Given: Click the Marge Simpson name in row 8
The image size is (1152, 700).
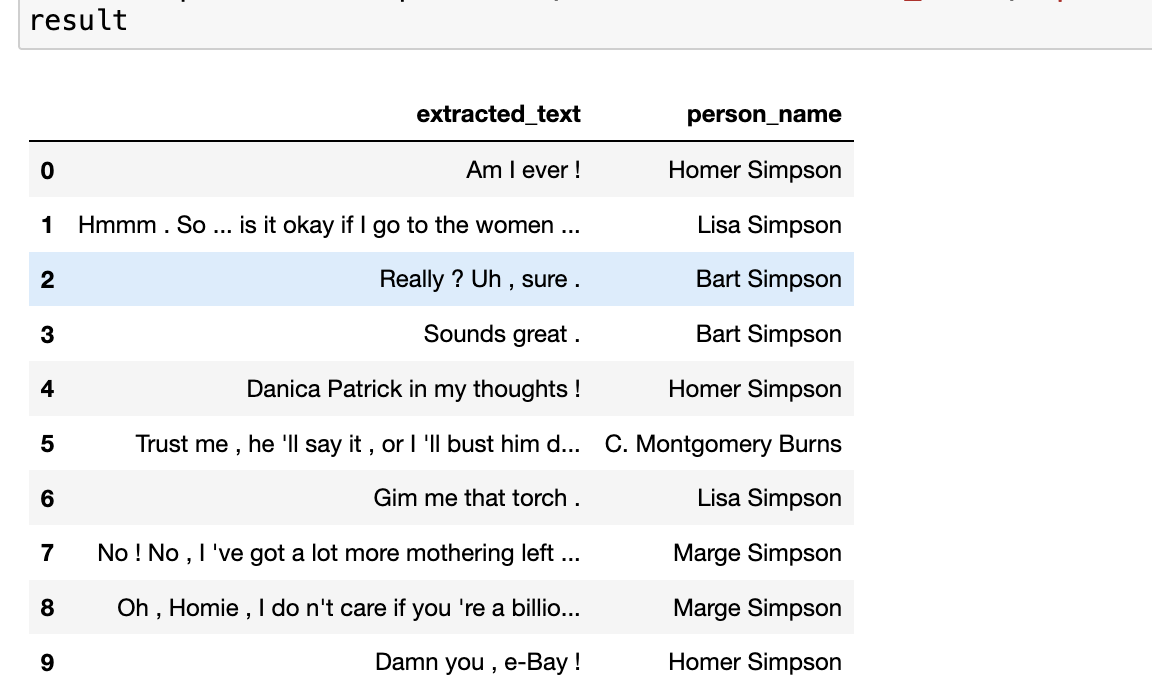Looking at the screenshot, I should (757, 607).
